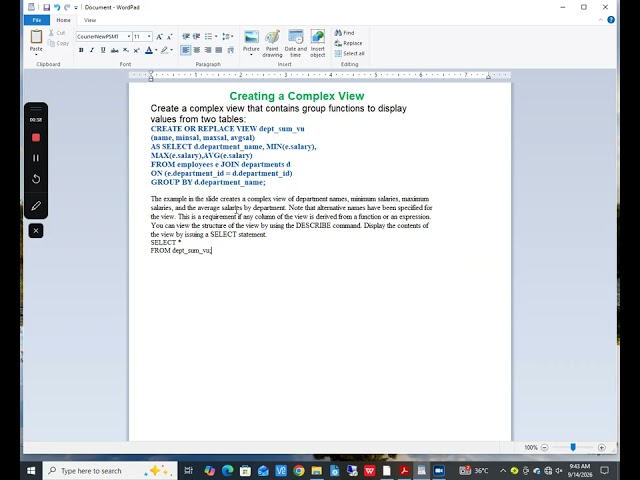Center align the text
This screenshot has width=640, height=480.
point(197,50)
